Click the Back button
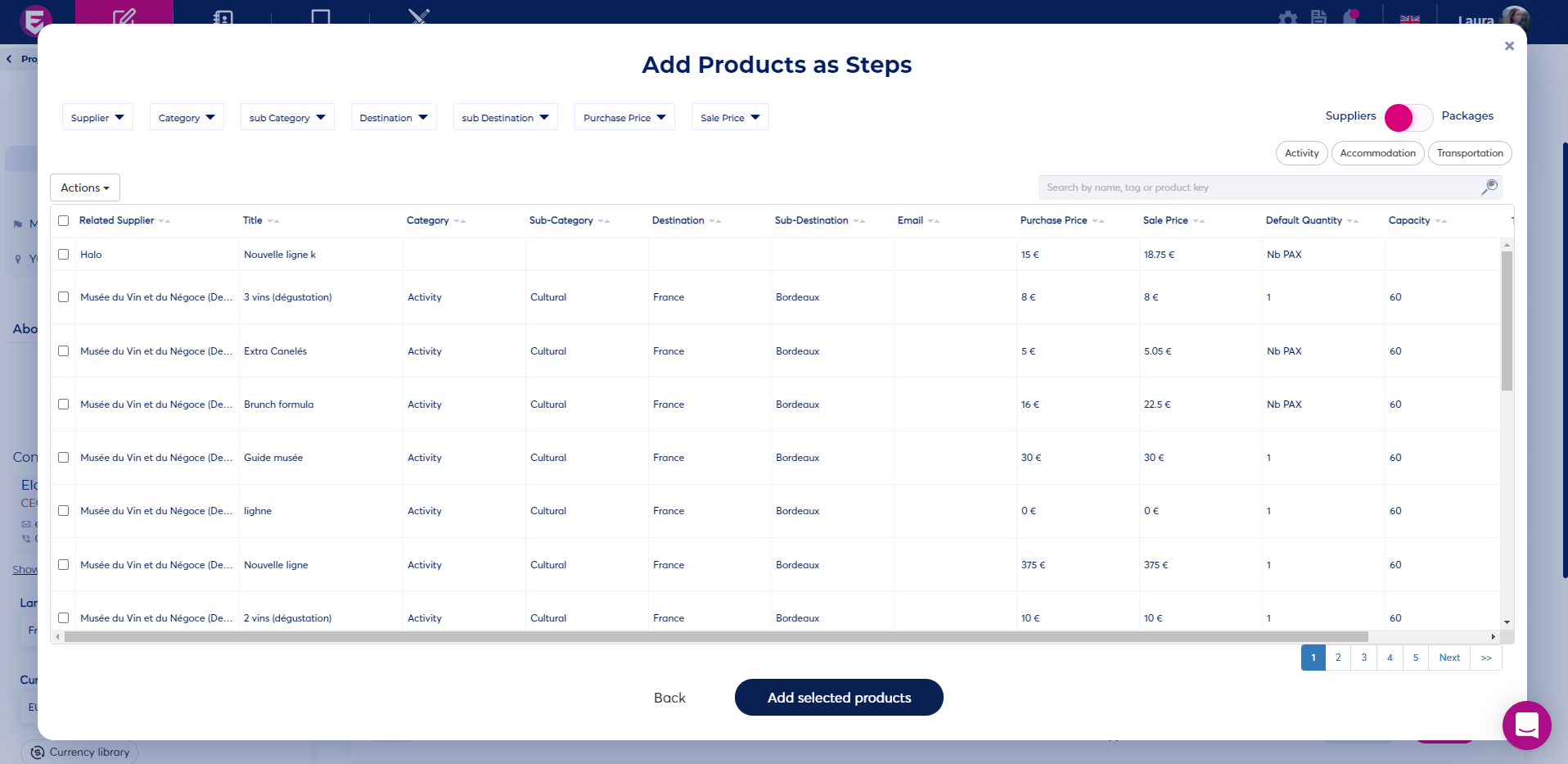 click(x=669, y=698)
